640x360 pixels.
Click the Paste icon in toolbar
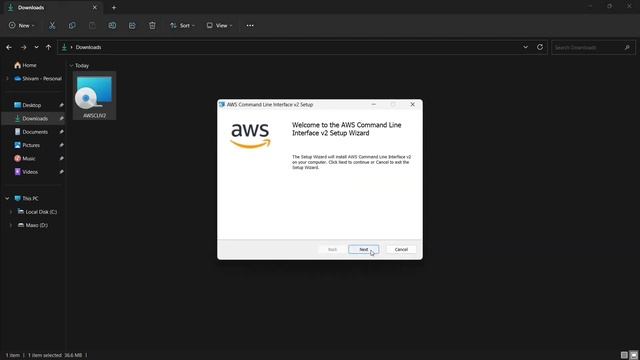coord(92,25)
